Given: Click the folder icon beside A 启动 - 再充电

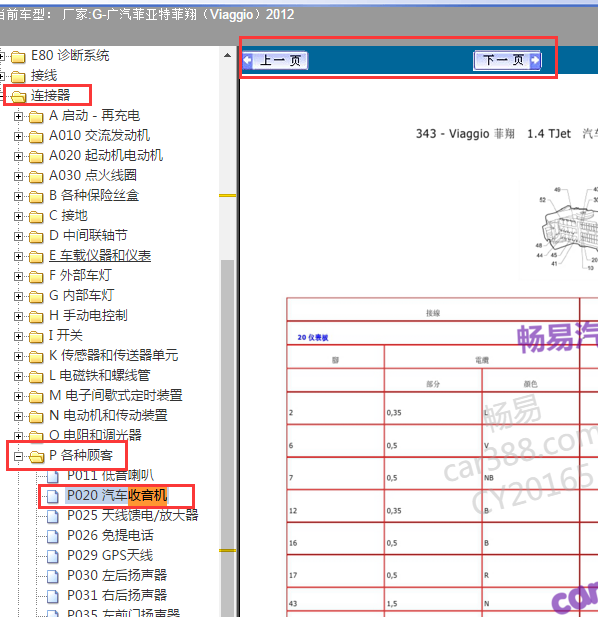Looking at the screenshot, I should [36, 117].
